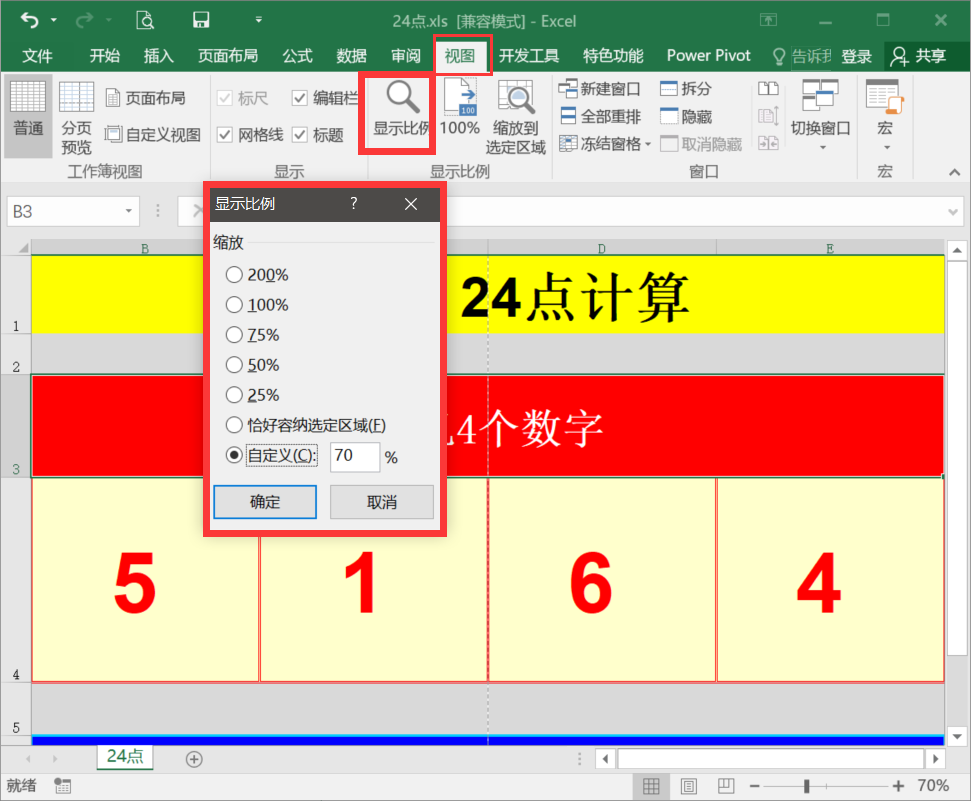
Task: Switch to the Home (开始) tab
Action: (105, 56)
